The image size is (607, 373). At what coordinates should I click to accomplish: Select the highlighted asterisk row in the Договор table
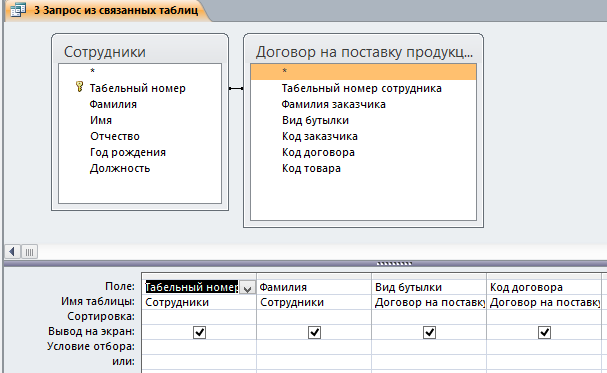pyautogui.click(x=363, y=72)
